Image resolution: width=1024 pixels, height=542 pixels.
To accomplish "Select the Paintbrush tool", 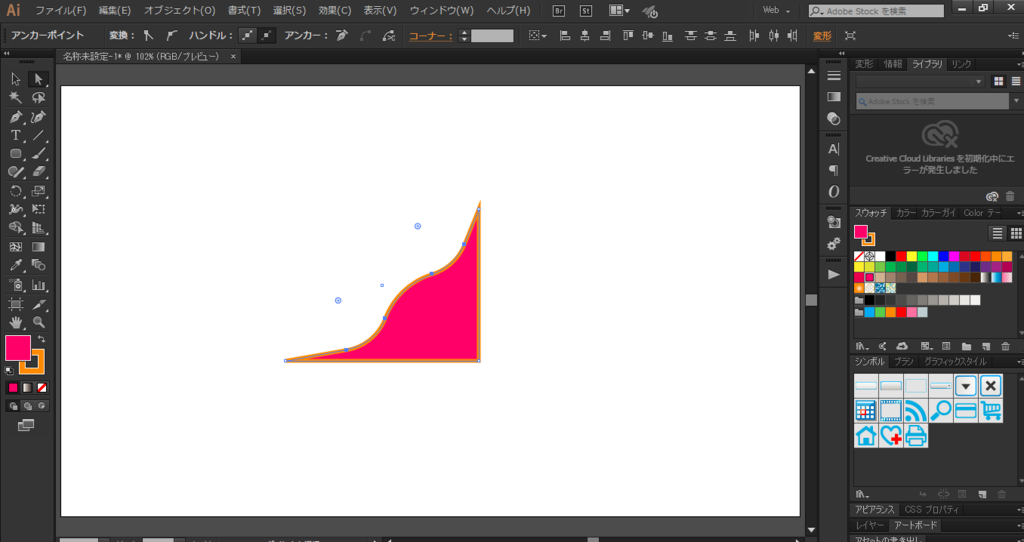I will (x=39, y=153).
